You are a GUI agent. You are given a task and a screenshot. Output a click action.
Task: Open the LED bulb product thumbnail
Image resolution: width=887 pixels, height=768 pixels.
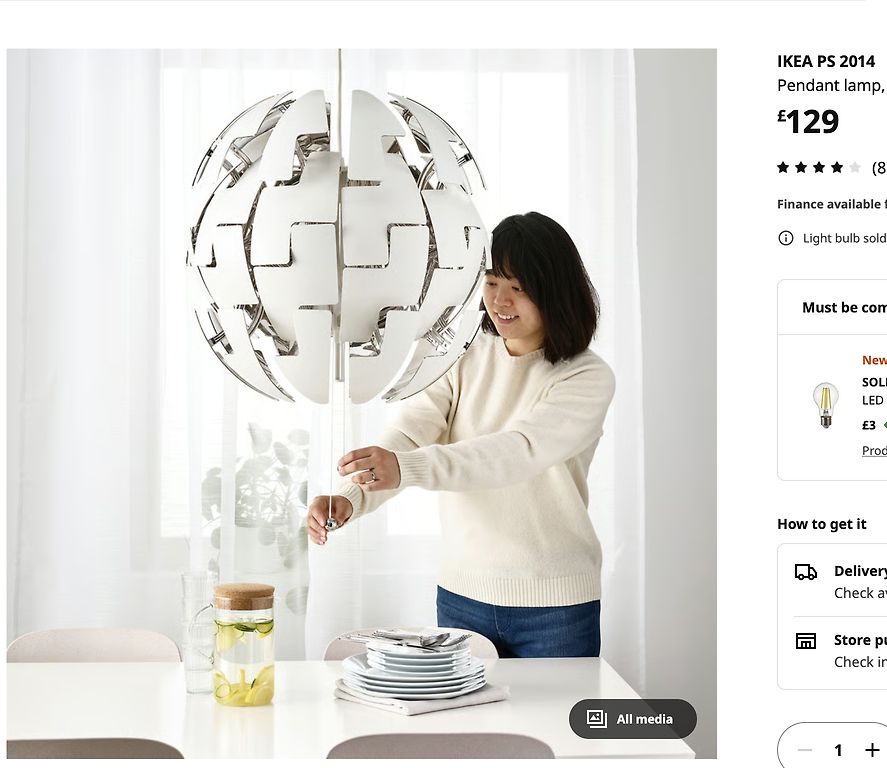point(825,405)
